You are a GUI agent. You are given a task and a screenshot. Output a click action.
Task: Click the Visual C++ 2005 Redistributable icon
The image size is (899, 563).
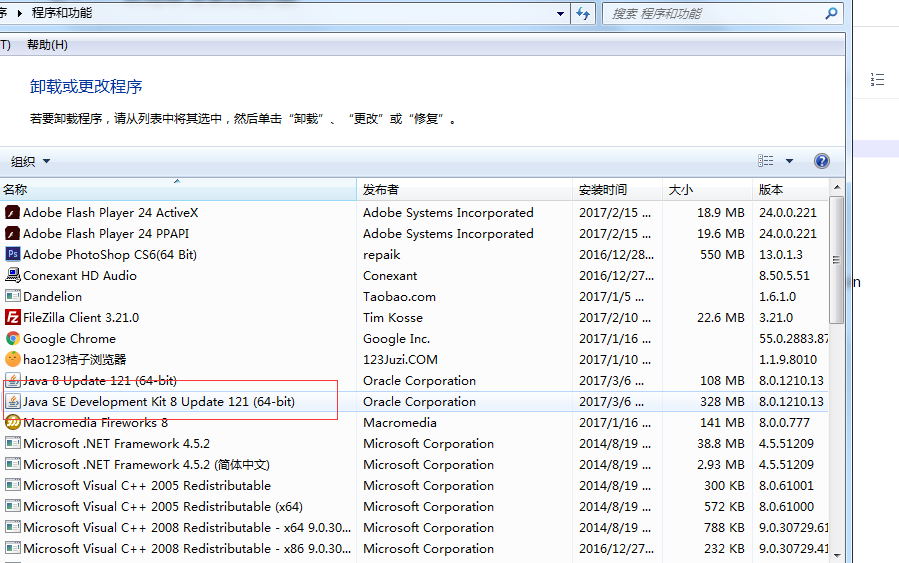click(13, 486)
